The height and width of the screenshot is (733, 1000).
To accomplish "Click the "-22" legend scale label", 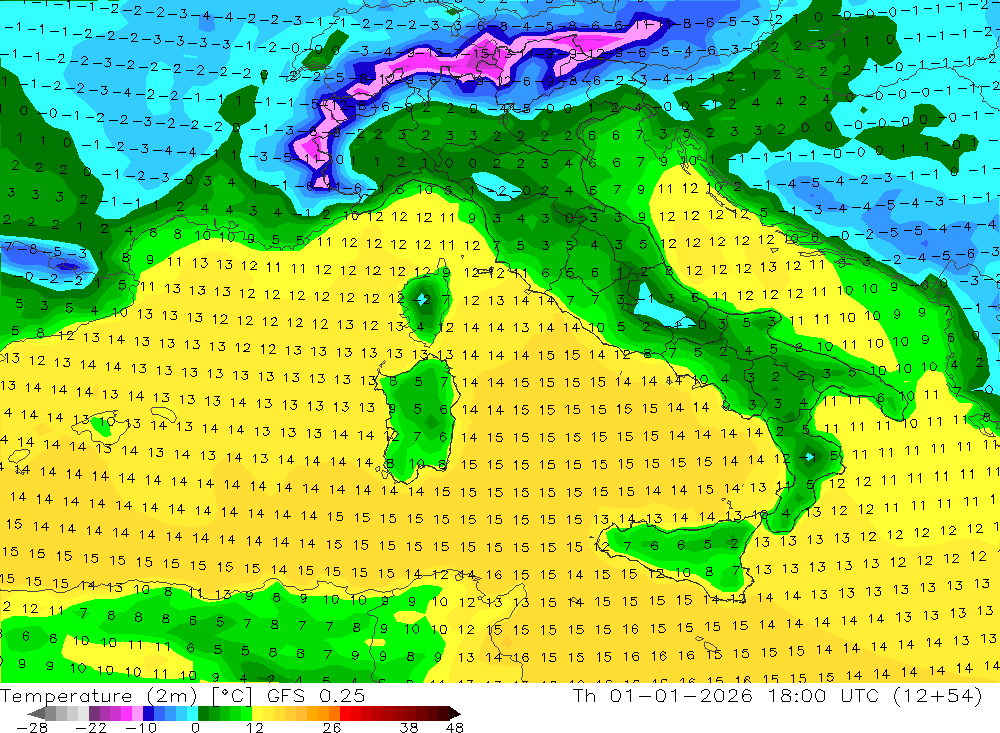I will 91,727.
